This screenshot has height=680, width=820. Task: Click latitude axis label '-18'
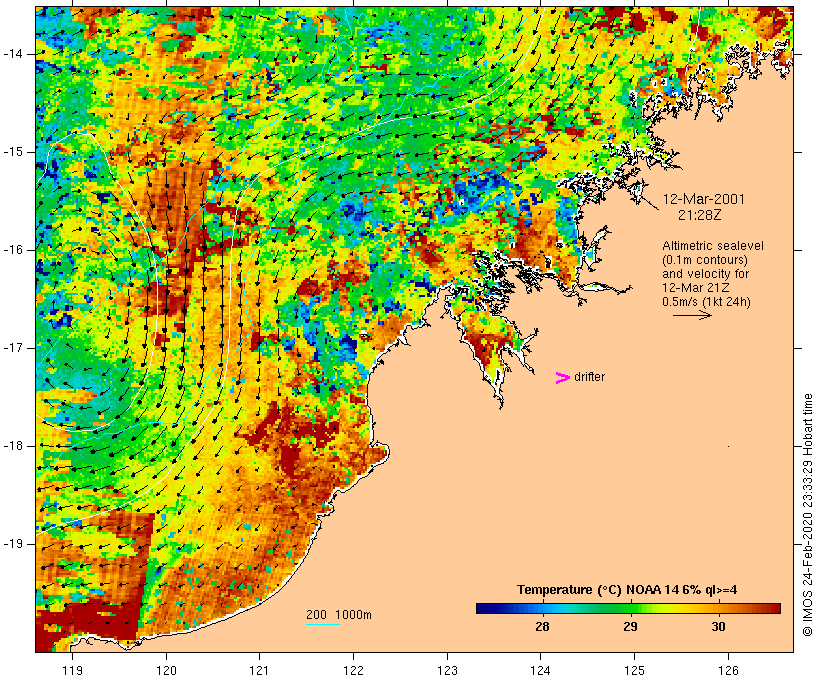click(x=13, y=446)
